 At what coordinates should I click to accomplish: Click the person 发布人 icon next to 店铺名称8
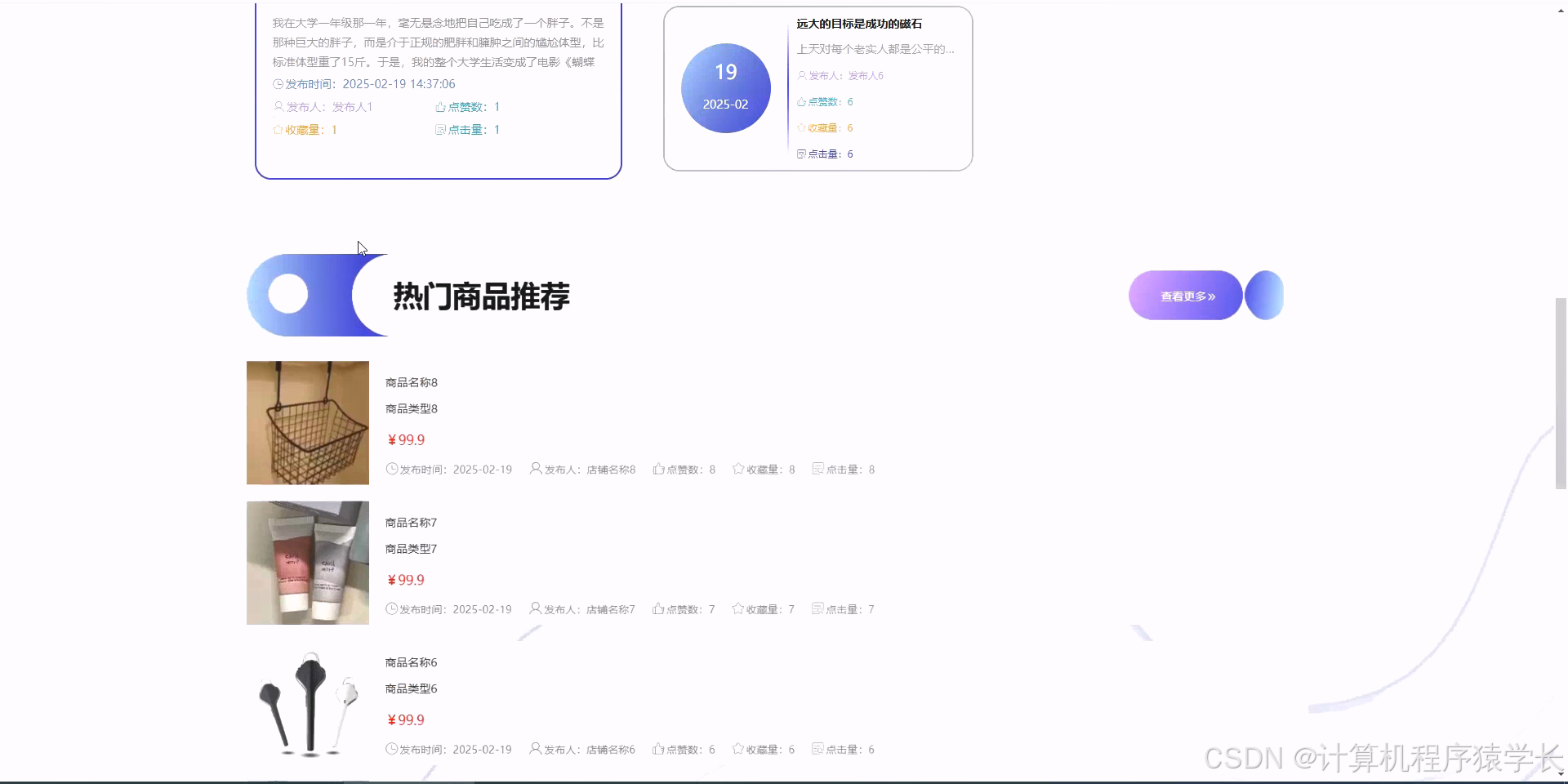(x=535, y=469)
